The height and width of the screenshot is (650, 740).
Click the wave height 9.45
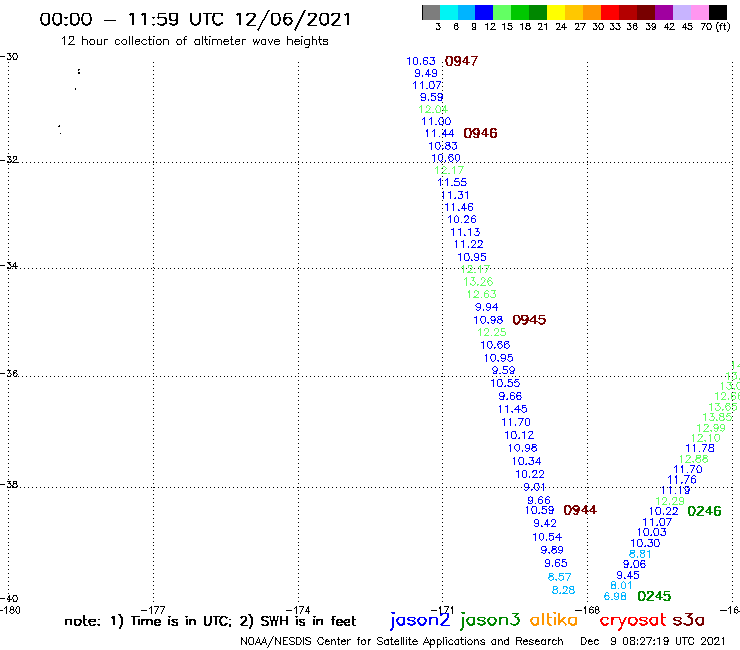point(628,575)
